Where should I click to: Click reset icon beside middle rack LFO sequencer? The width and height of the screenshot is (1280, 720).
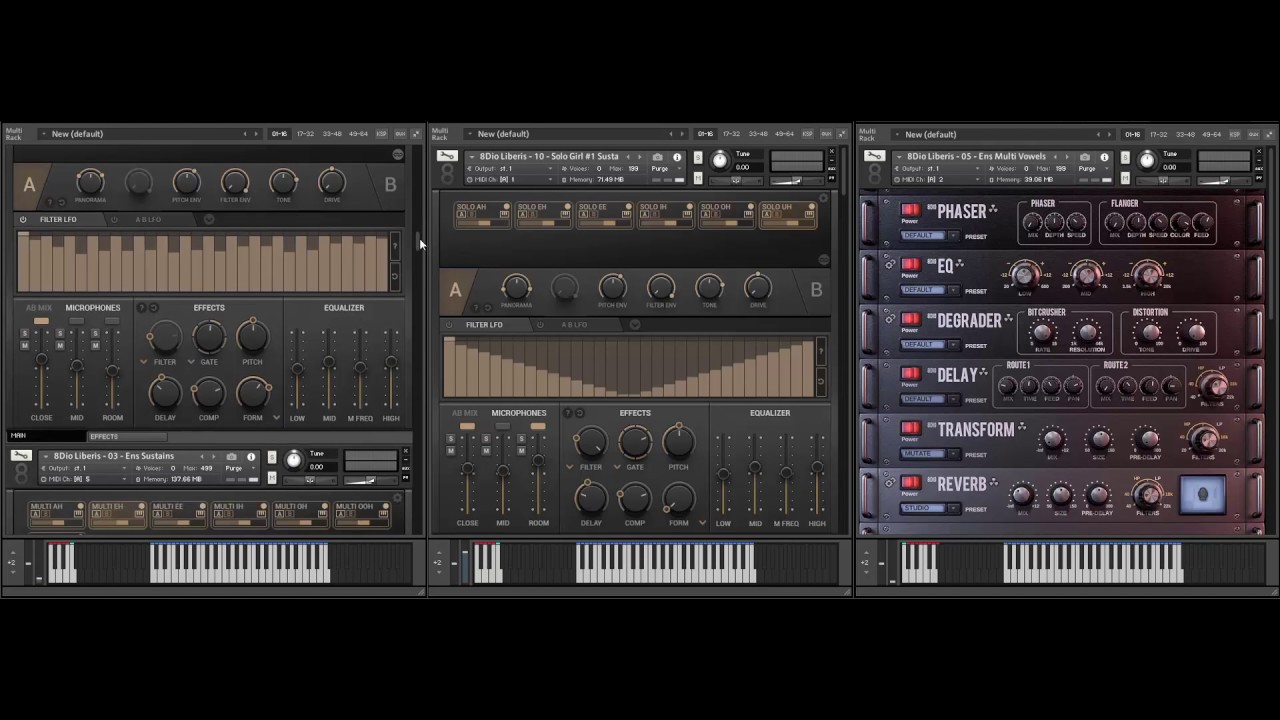pos(821,381)
